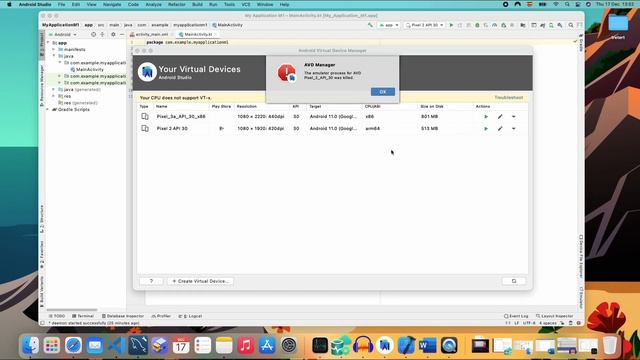Sort devices by Resolution column header
The width and height of the screenshot is (640, 360).
(247, 106)
